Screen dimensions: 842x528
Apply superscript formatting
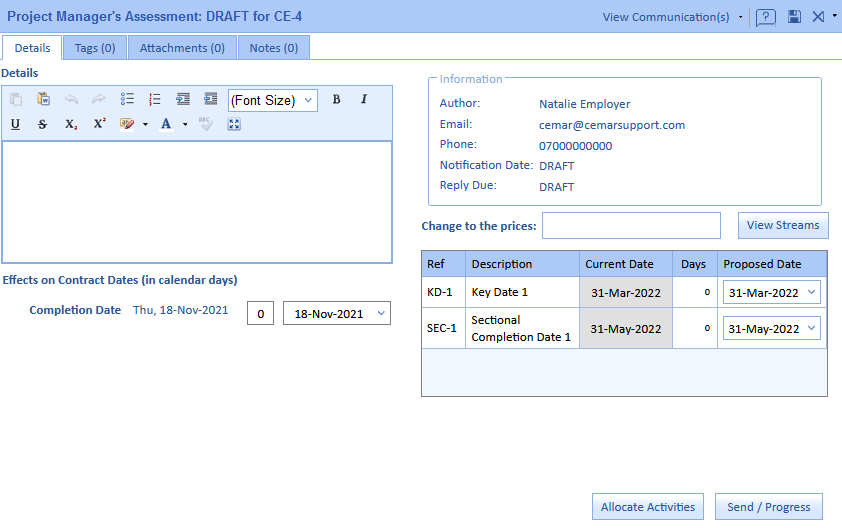(99, 124)
